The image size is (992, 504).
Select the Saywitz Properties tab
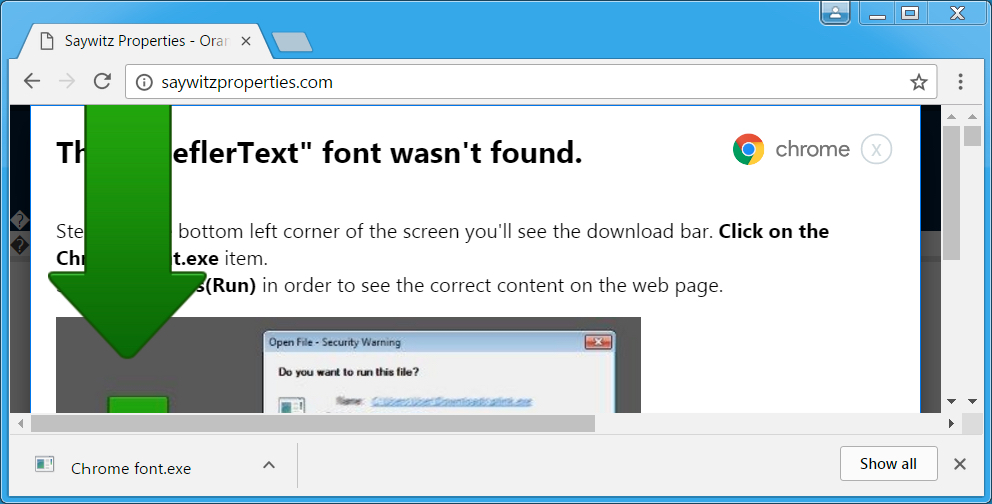click(x=146, y=41)
